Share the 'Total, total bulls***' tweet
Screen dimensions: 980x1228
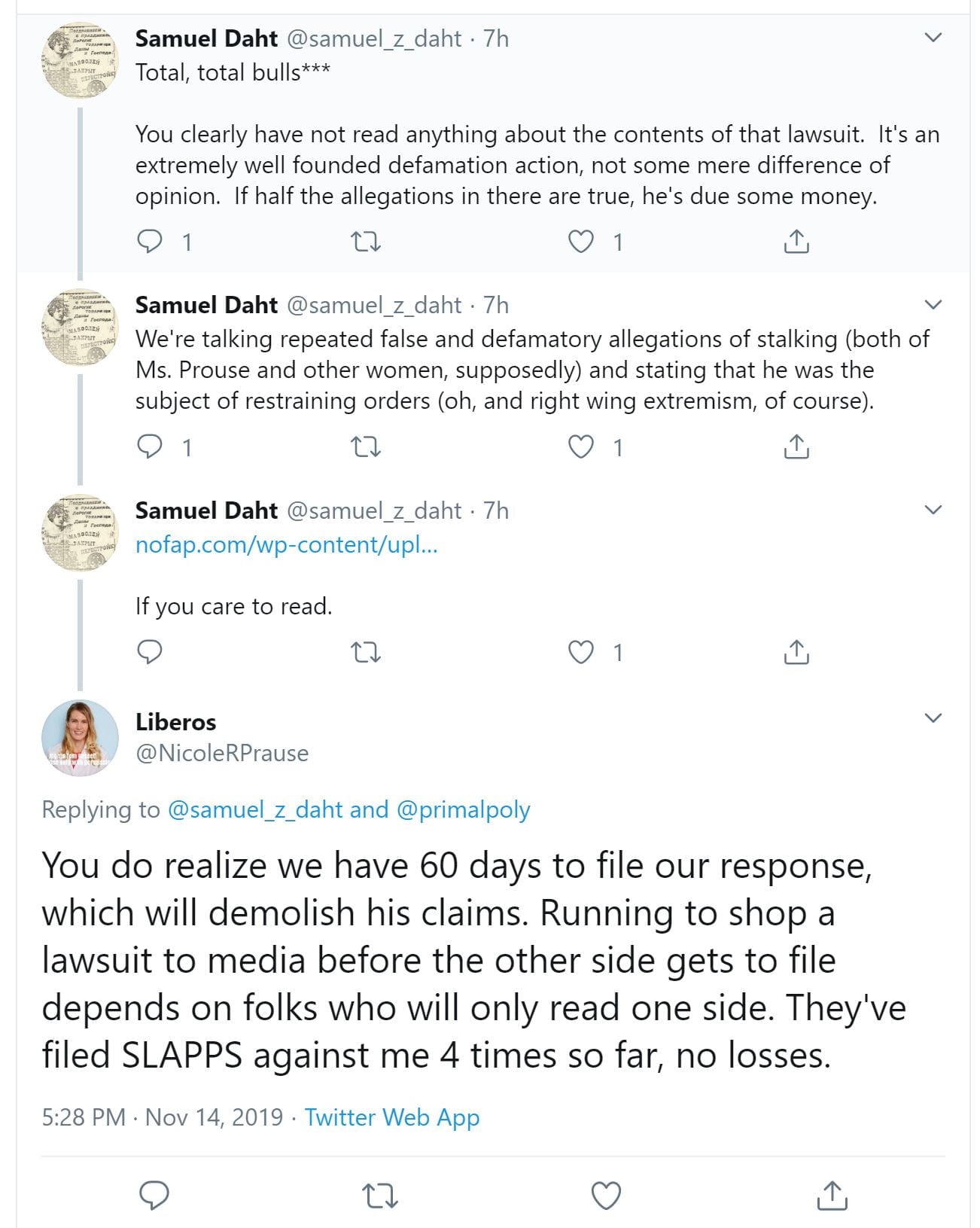[796, 242]
